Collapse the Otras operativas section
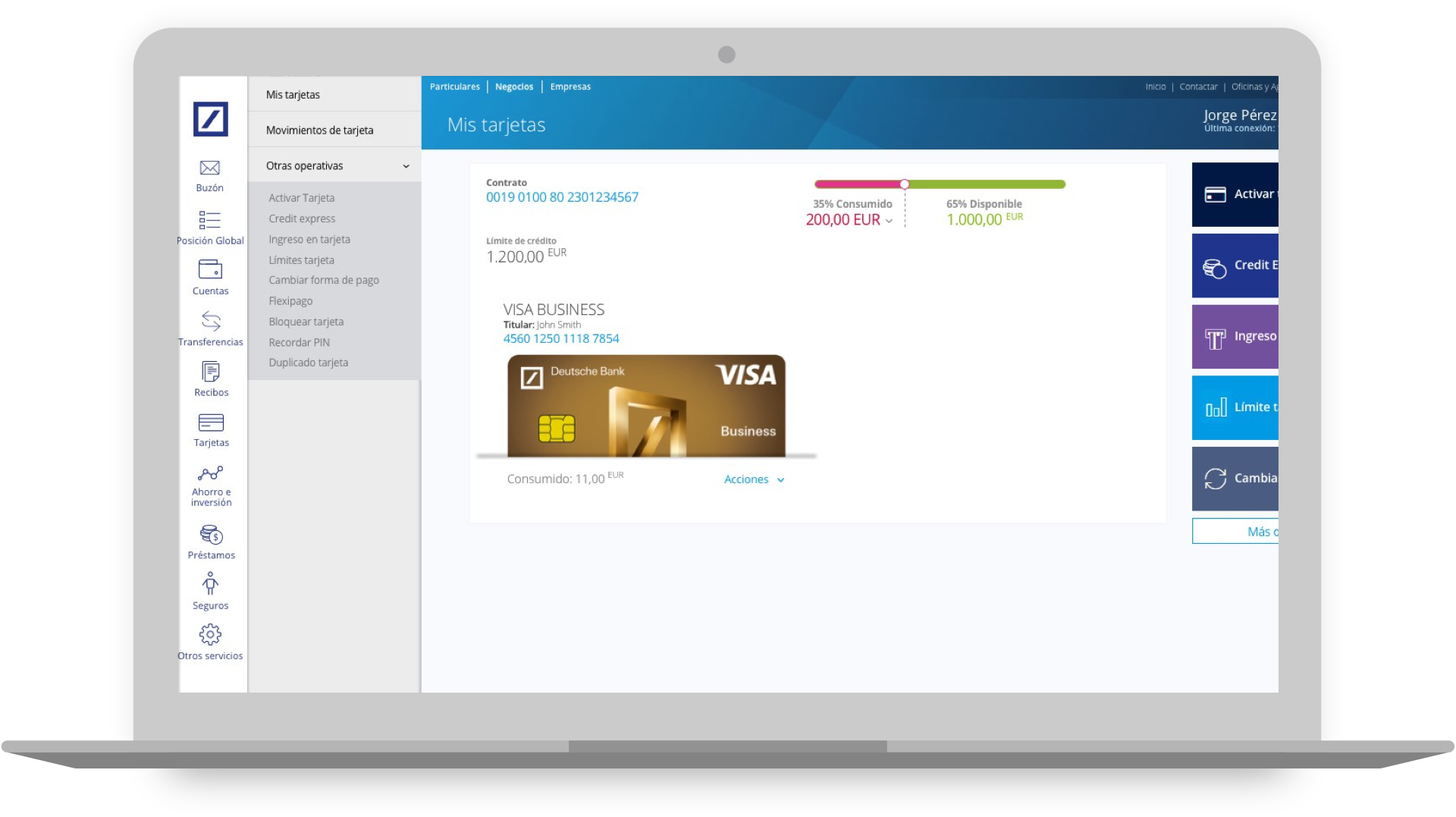This screenshot has width=1456, height=817. pos(406,166)
